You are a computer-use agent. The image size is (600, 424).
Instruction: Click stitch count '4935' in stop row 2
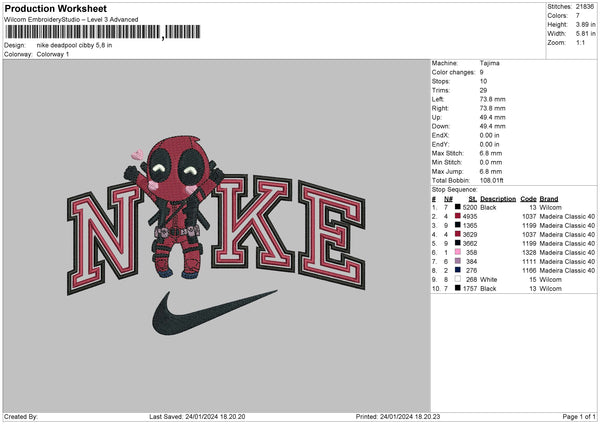click(470, 216)
